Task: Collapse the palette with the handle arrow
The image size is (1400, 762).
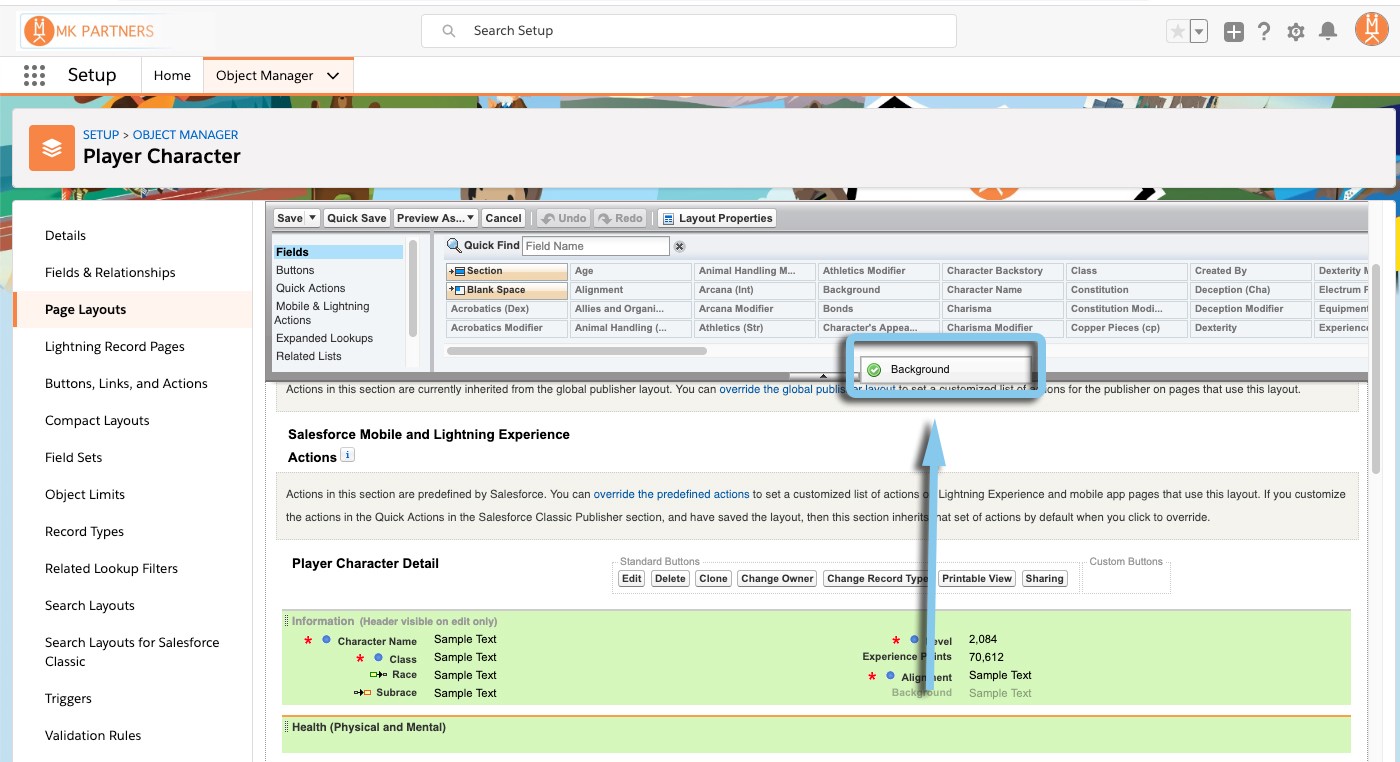Action: pos(822,376)
